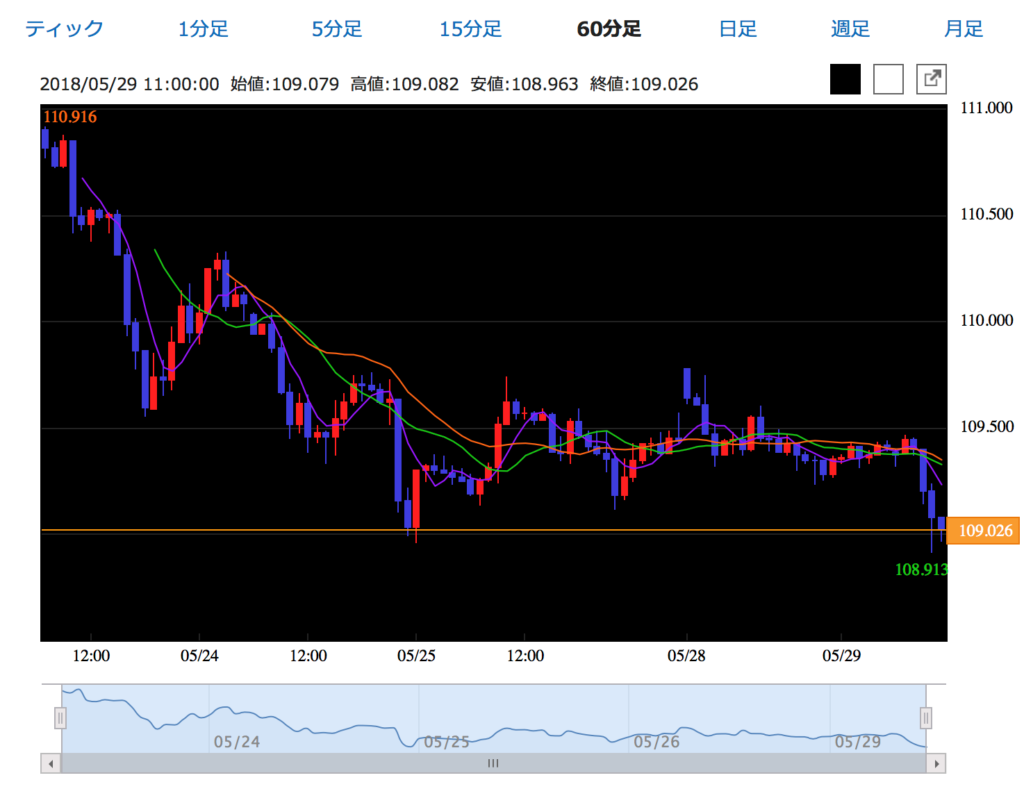Click the 05/24 date label on chart axis
Image resolution: width=1024 pixels, height=789 pixels.
click(x=199, y=656)
